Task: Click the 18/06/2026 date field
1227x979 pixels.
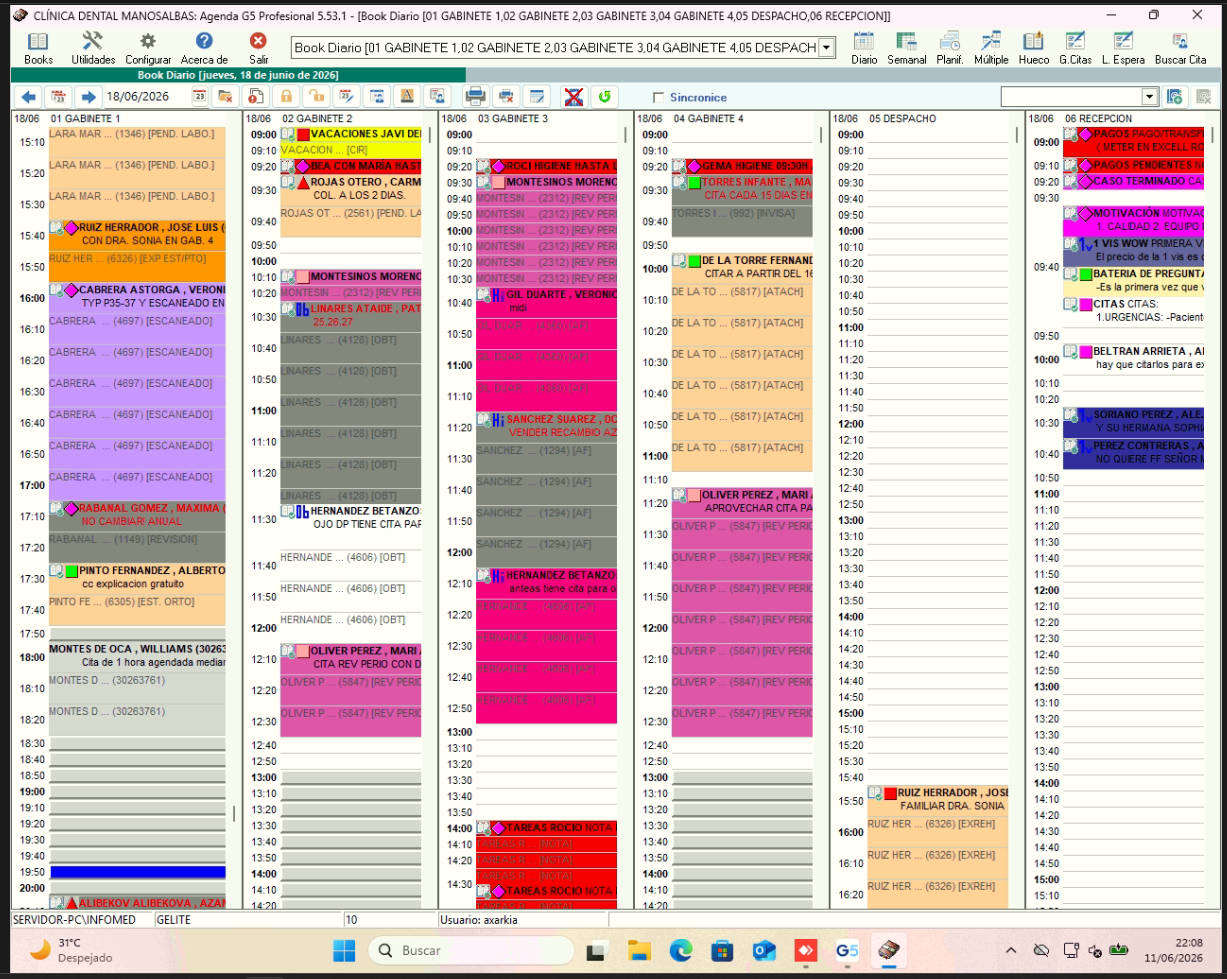Action: [x=147, y=96]
